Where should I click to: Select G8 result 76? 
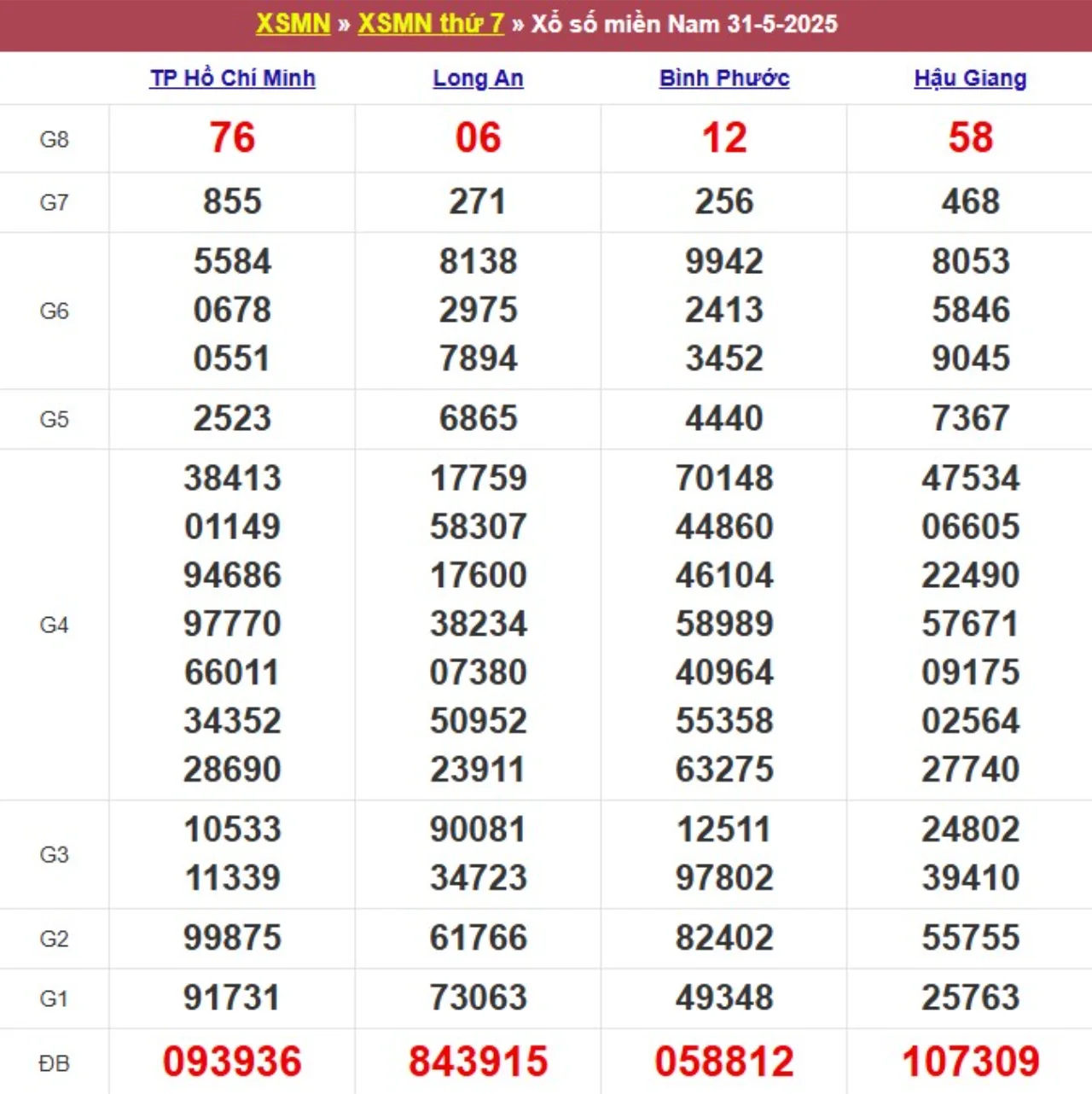click(232, 138)
